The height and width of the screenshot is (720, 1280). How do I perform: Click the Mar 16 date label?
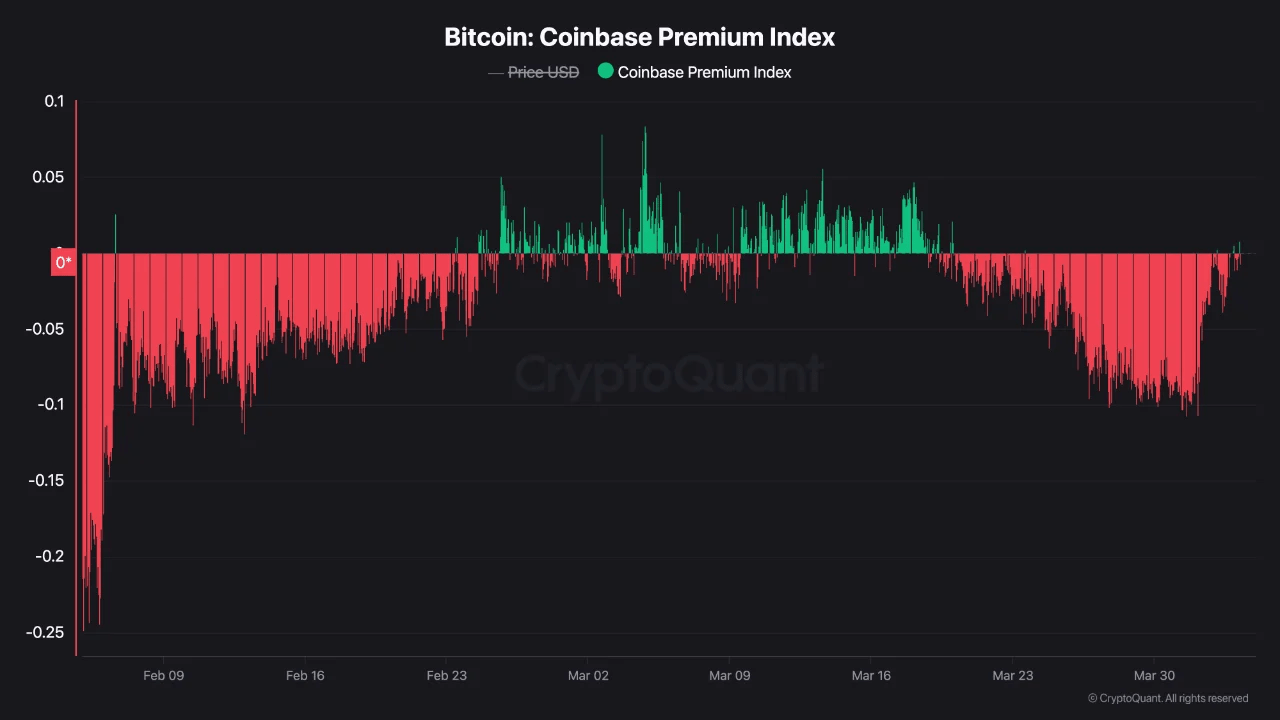870,676
